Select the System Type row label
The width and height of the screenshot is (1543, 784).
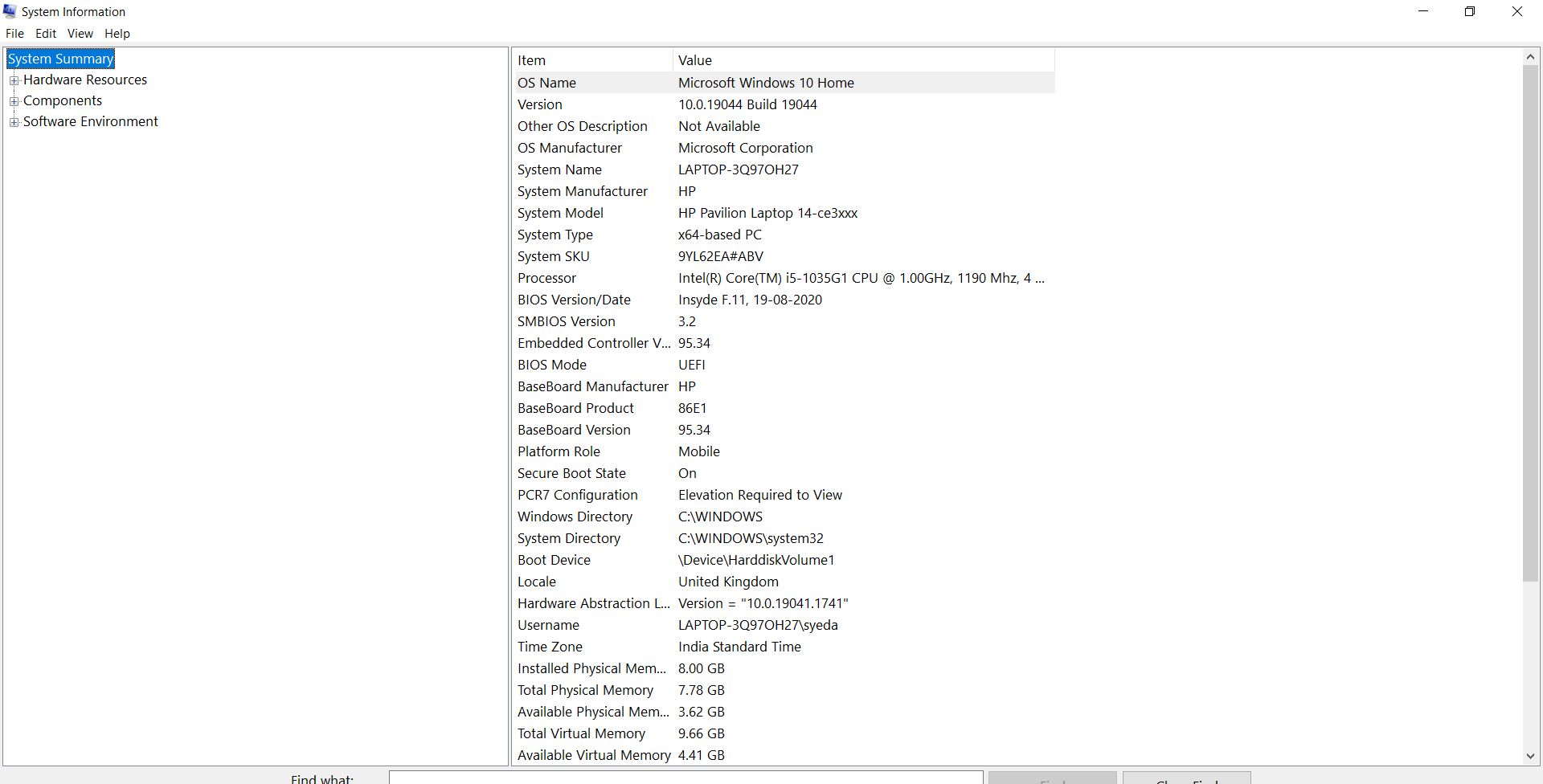coord(555,235)
